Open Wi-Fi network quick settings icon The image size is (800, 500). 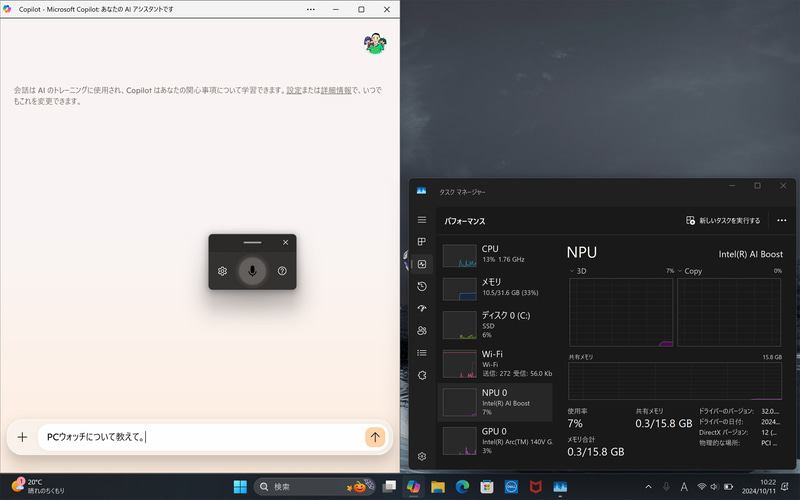tap(702, 487)
